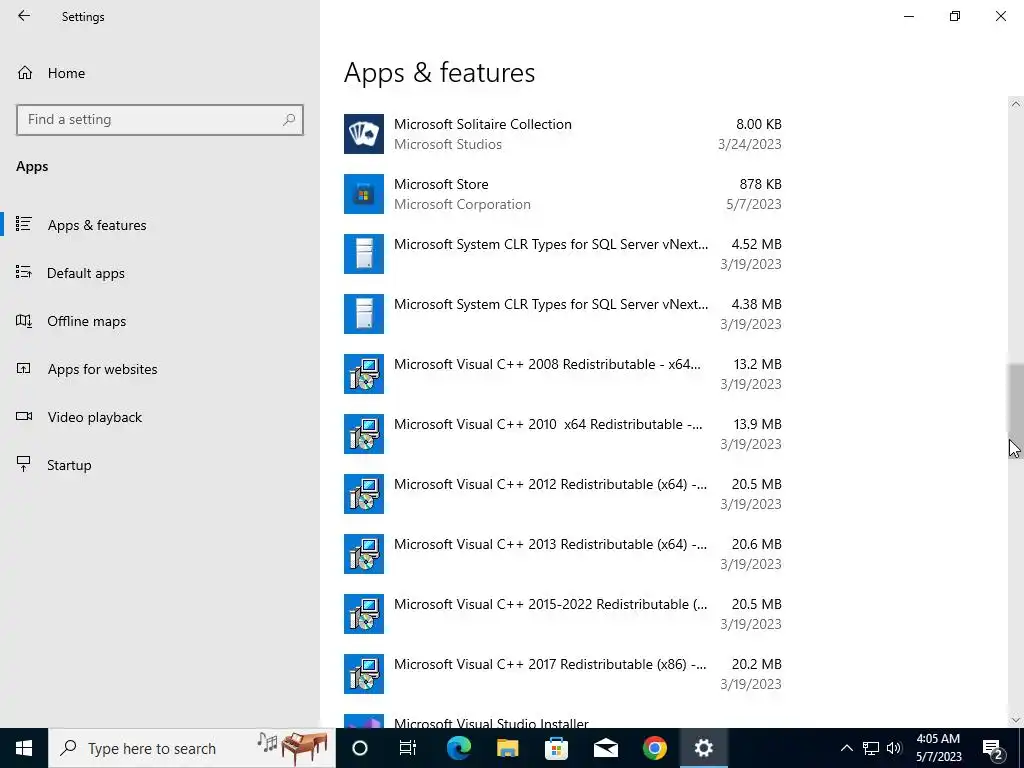Open Task View from the taskbar

click(408, 748)
